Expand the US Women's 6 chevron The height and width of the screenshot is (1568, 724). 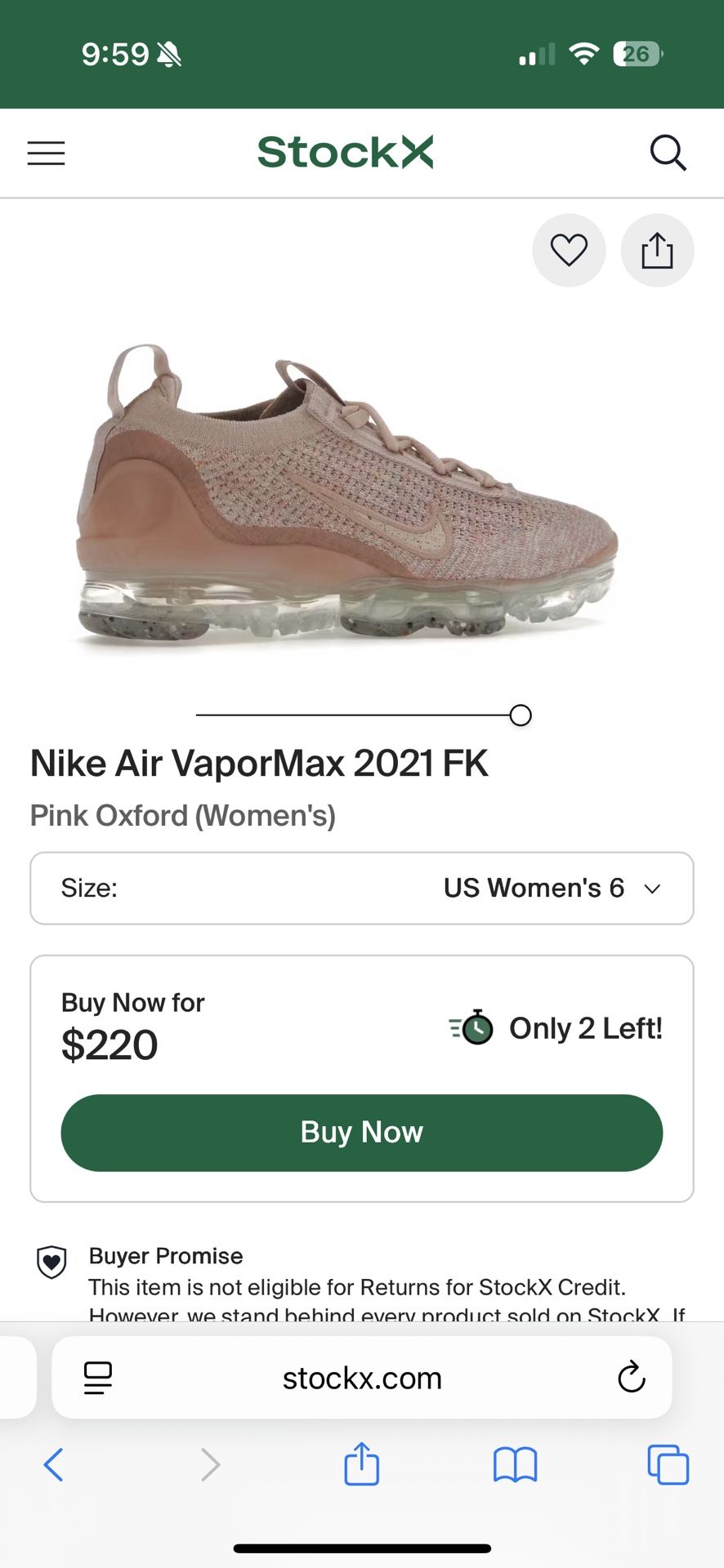(652, 889)
